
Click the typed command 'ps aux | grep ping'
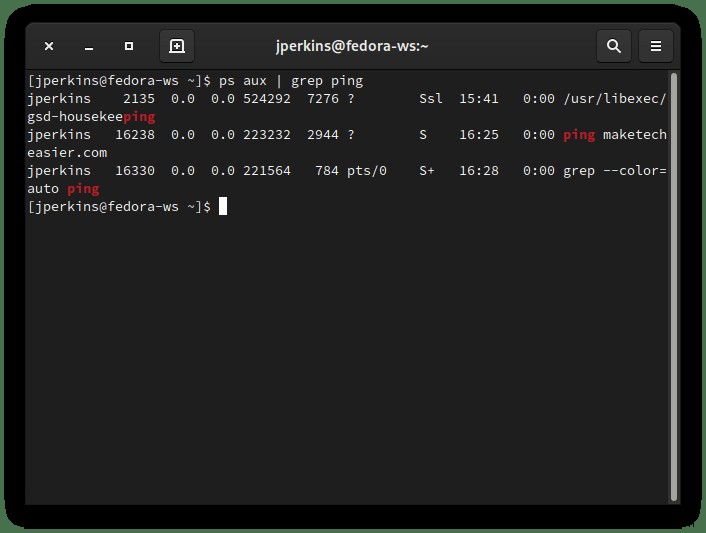tap(291, 81)
